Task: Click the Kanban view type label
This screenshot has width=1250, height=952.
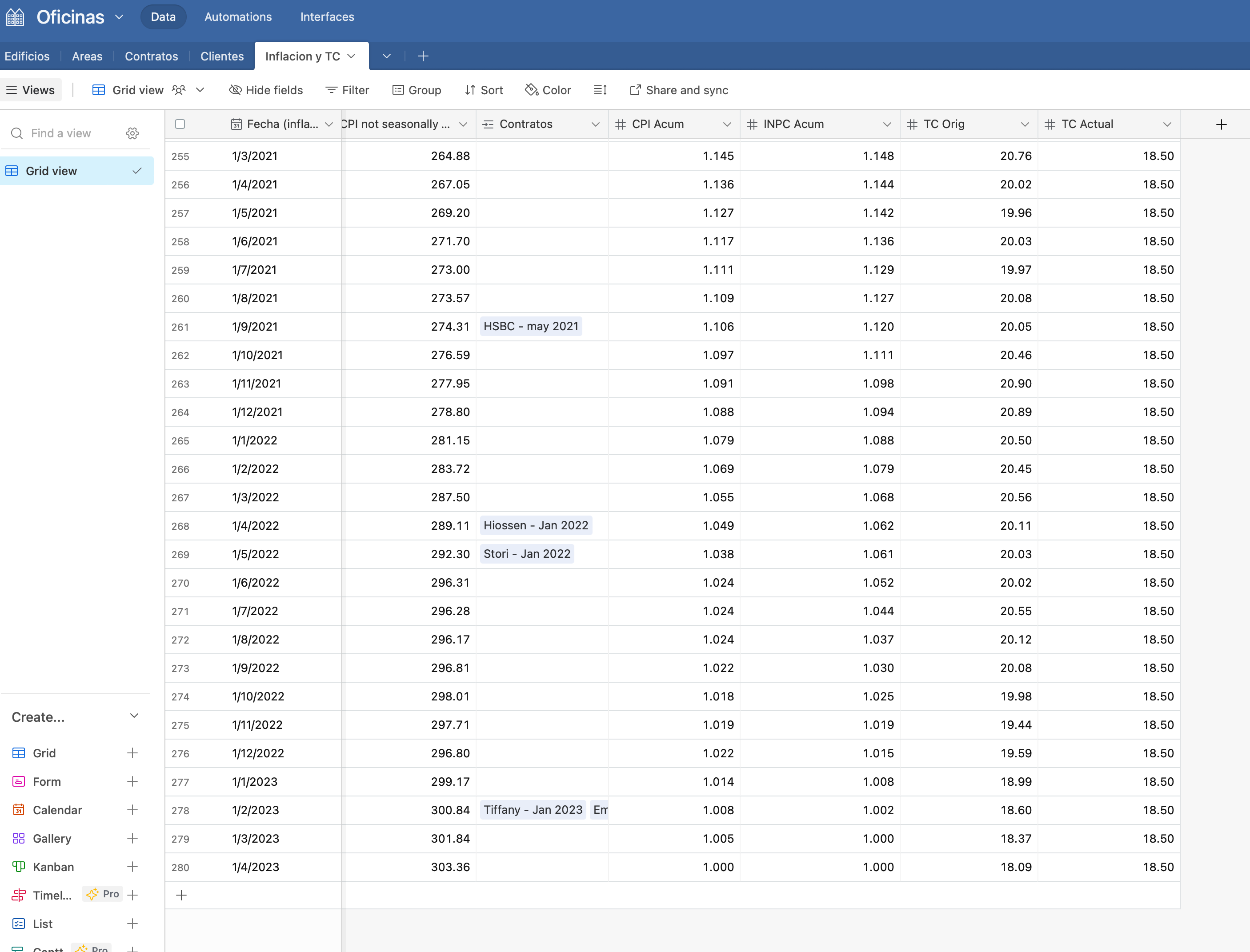Action: (x=53, y=867)
